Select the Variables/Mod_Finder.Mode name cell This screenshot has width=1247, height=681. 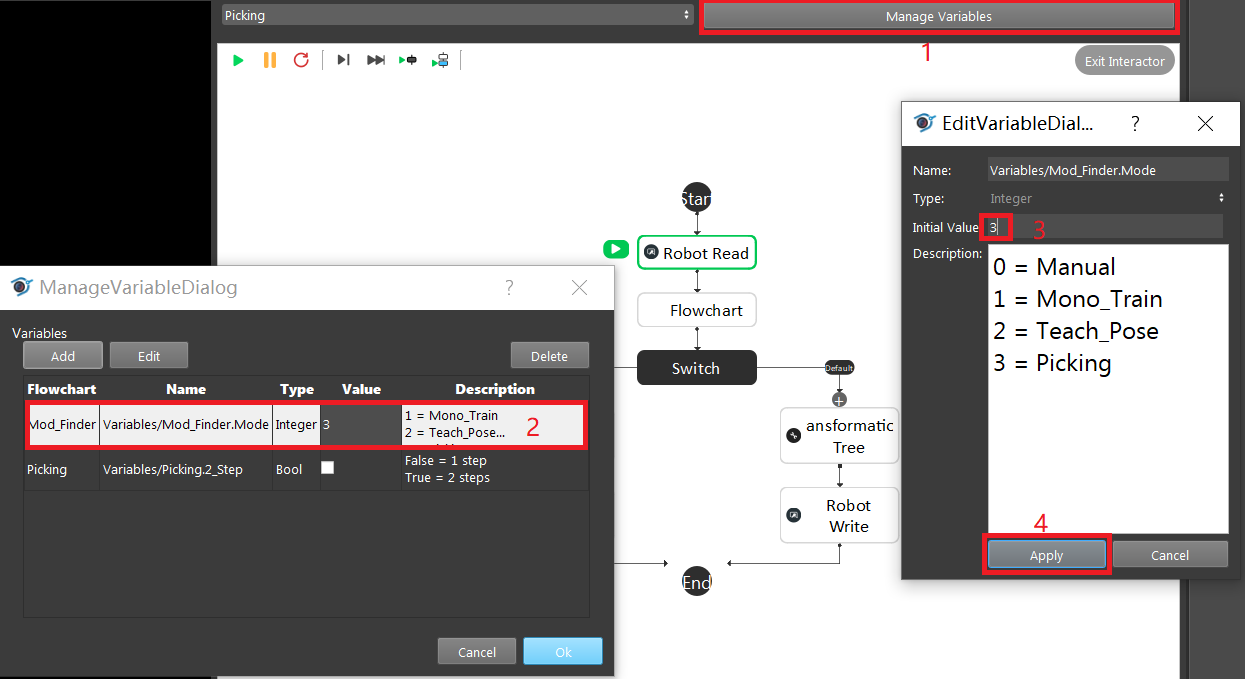pos(186,424)
